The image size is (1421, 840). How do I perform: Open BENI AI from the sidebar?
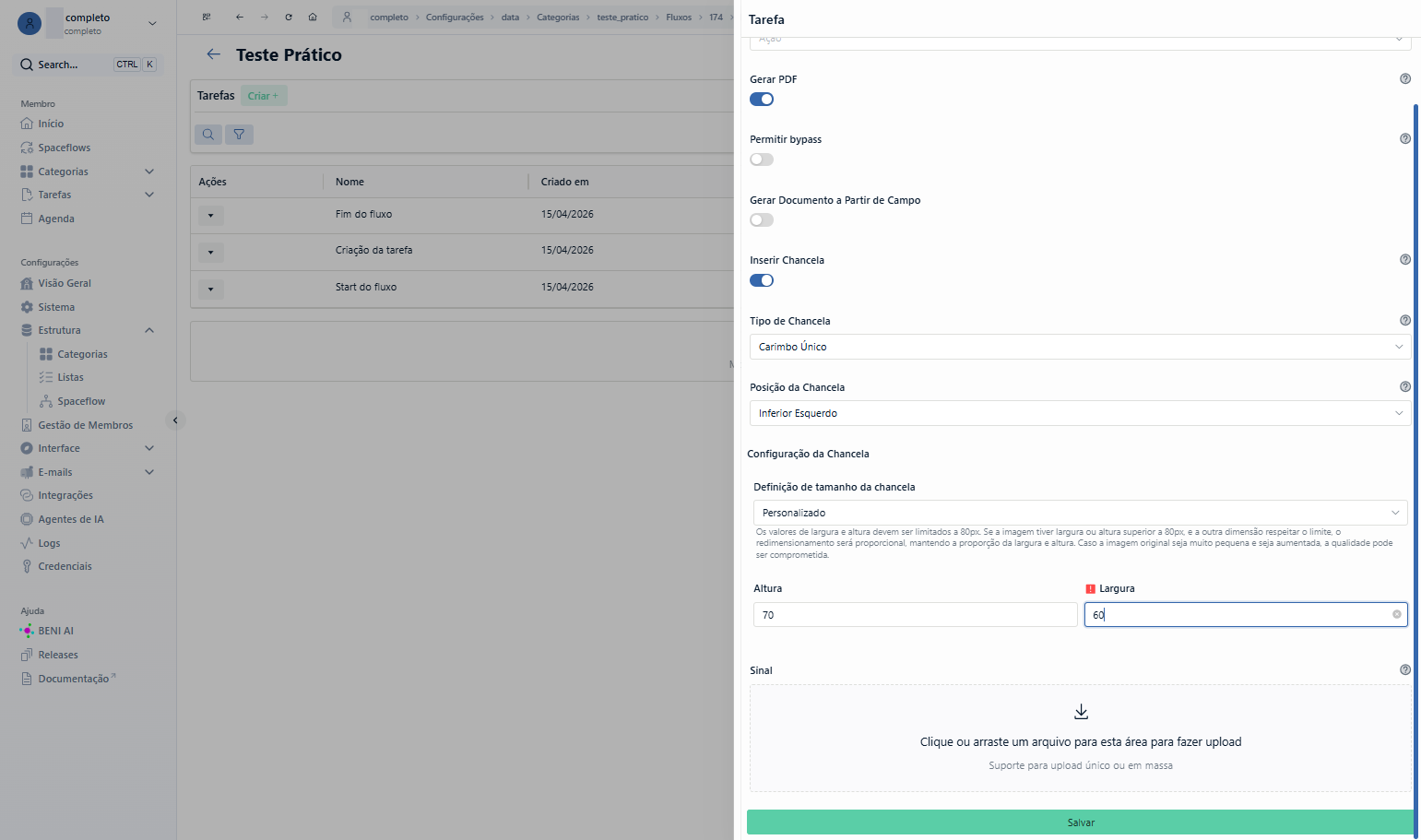55,631
